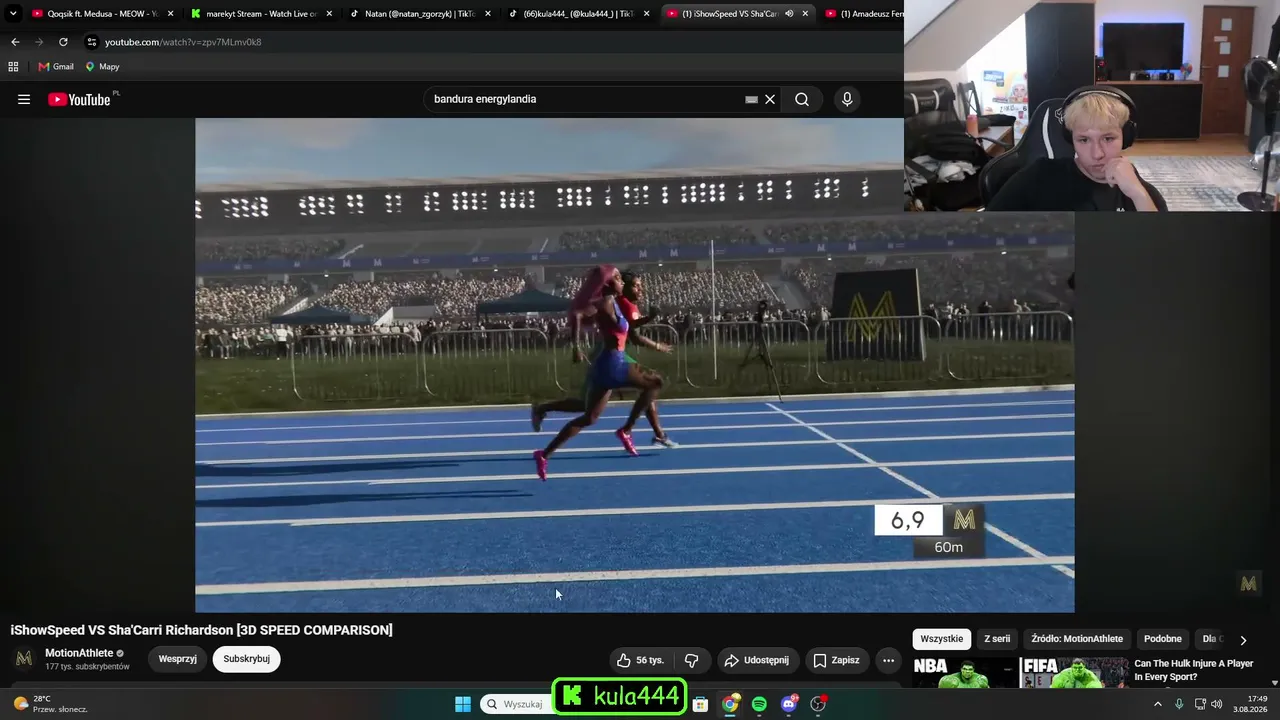Viewport: 1280px width, 720px height.
Task: Close the Natan TikTok tab
Action: (487, 14)
